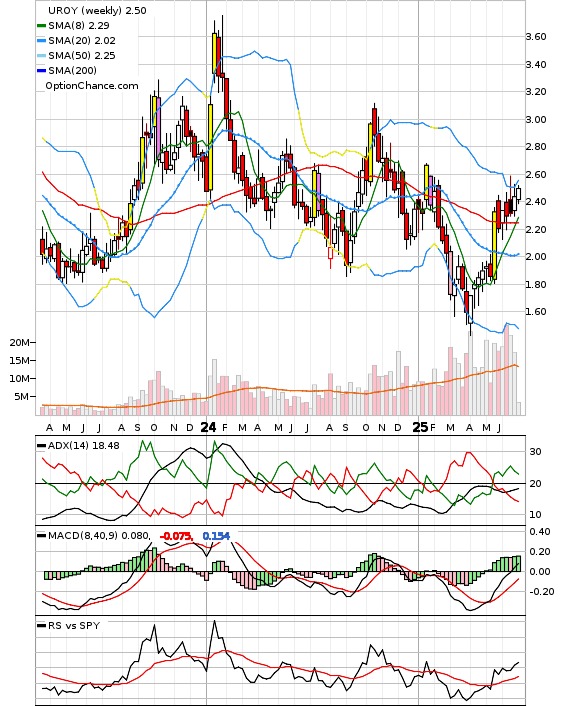Select the bold 25 year marker on axis
The image size is (566, 706).
coord(420,427)
